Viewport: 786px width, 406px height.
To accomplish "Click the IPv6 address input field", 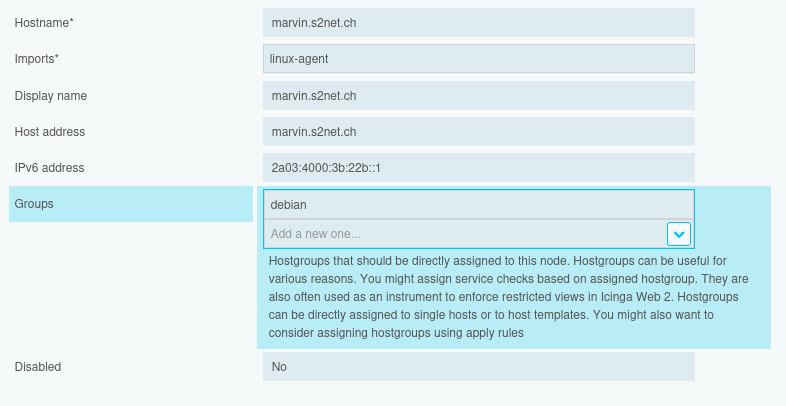I will click(478, 168).
